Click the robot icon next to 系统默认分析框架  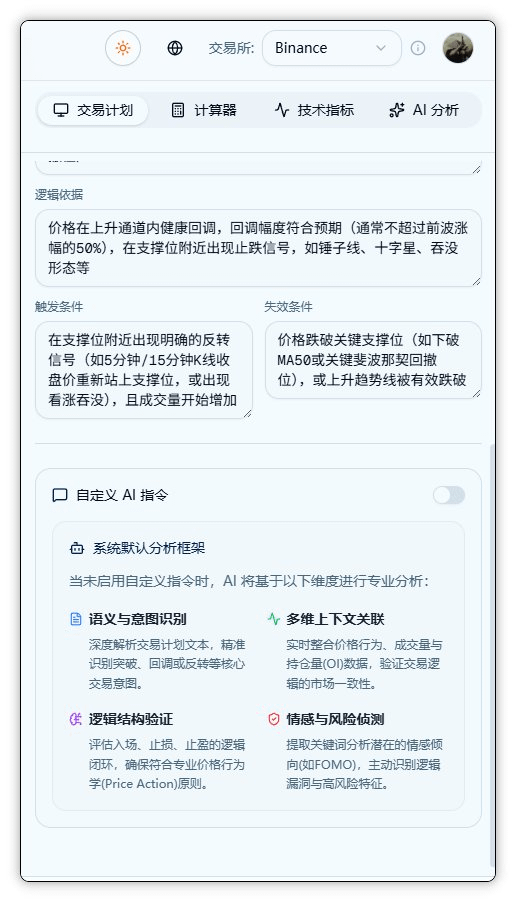[77, 548]
